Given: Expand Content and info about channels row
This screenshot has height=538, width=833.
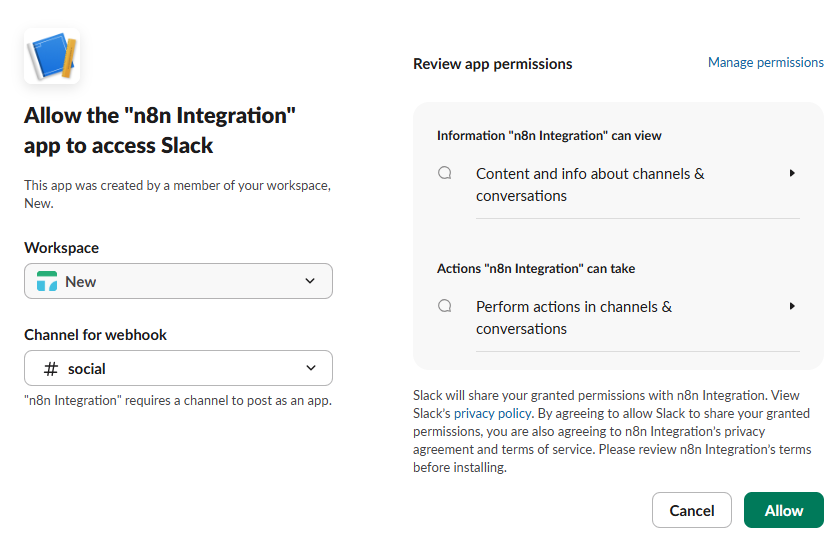Looking at the screenshot, I should point(618,185).
